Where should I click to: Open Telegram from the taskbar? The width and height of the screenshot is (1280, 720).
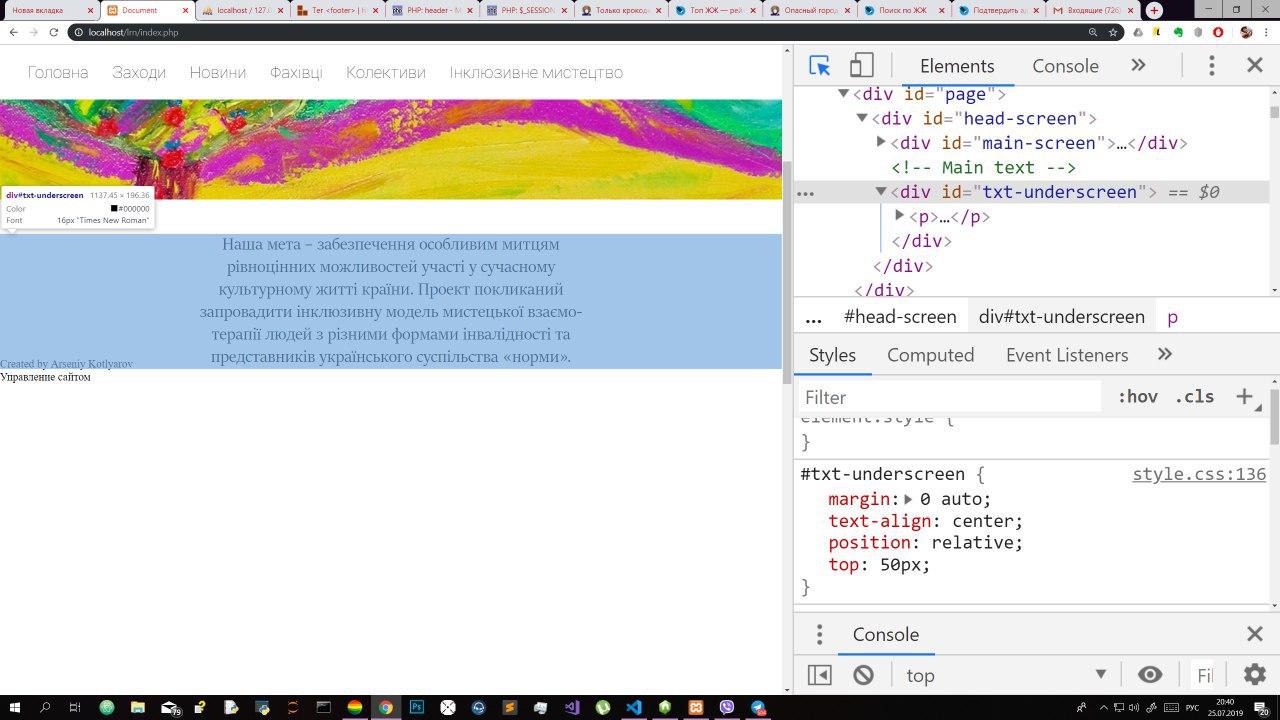tap(758, 707)
